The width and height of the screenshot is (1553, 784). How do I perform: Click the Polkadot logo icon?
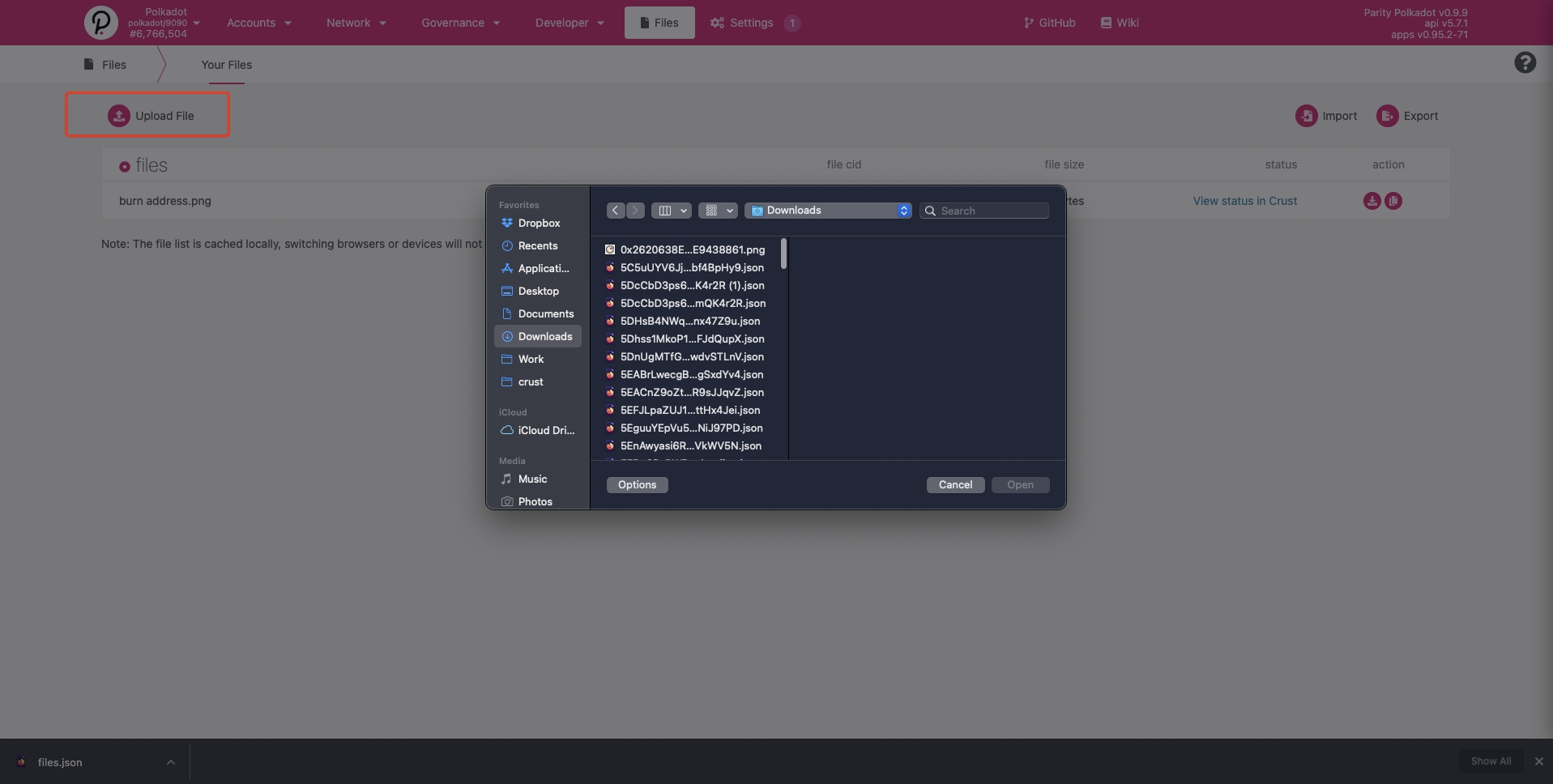click(101, 23)
